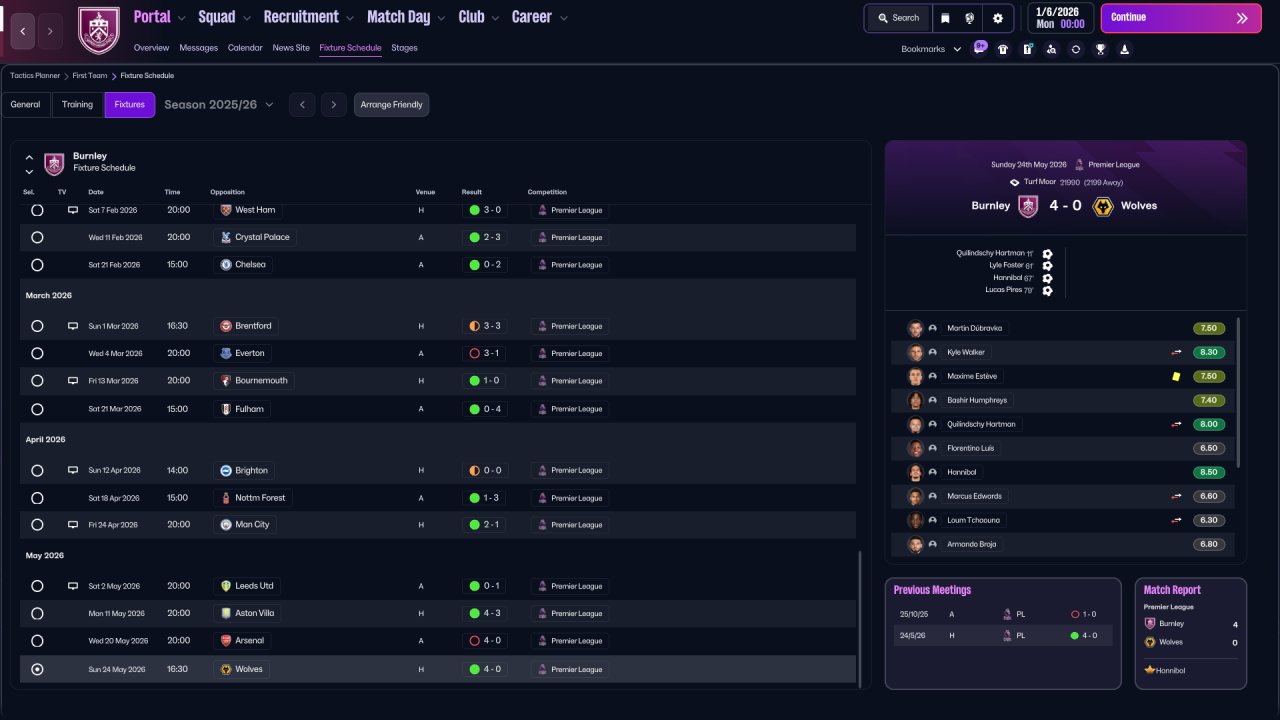Open the Portal dropdown menu
1280x720 pixels.
pos(160,17)
